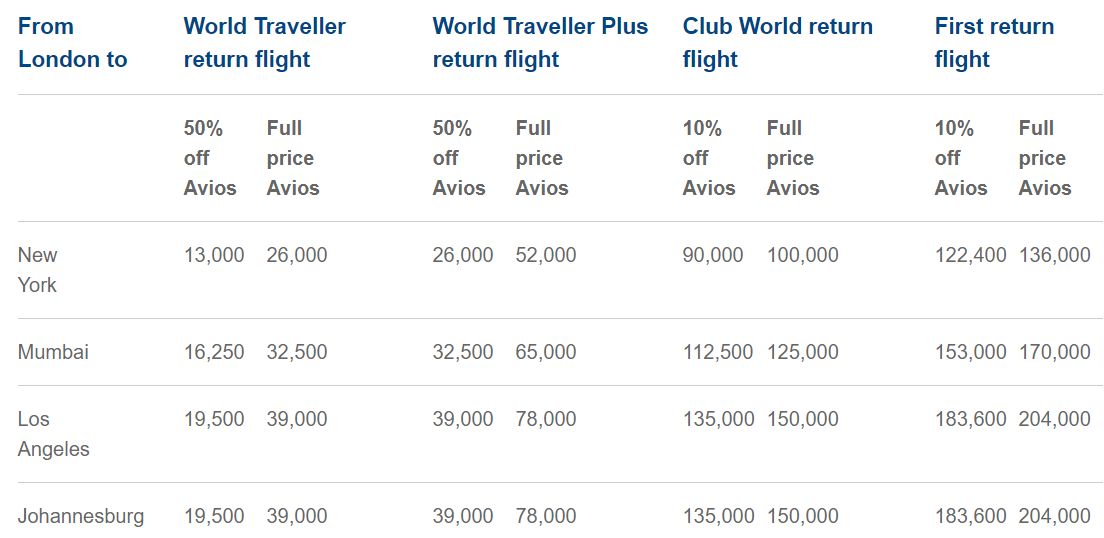Select the Los Angeles destination cell
The image size is (1104, 538).
pyautogui.click(x=54, y=434)
